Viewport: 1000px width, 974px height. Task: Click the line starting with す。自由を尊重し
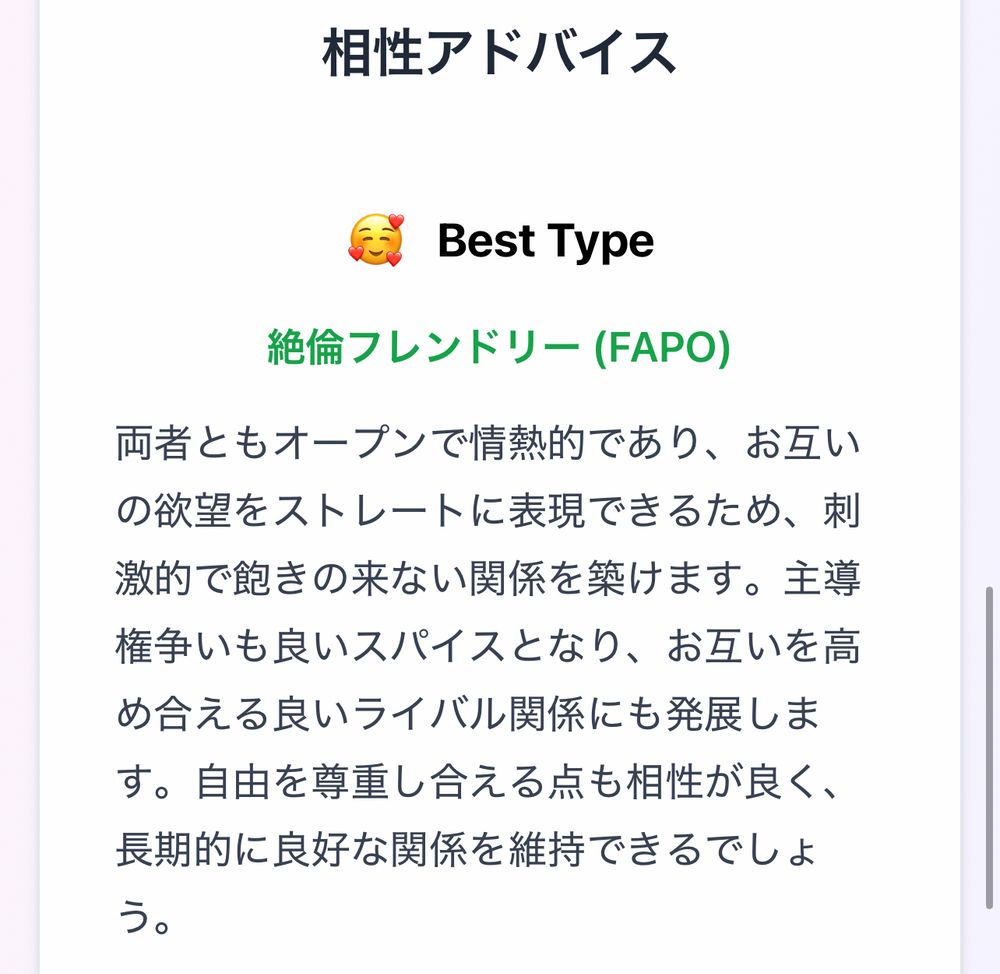click(477, 781)
